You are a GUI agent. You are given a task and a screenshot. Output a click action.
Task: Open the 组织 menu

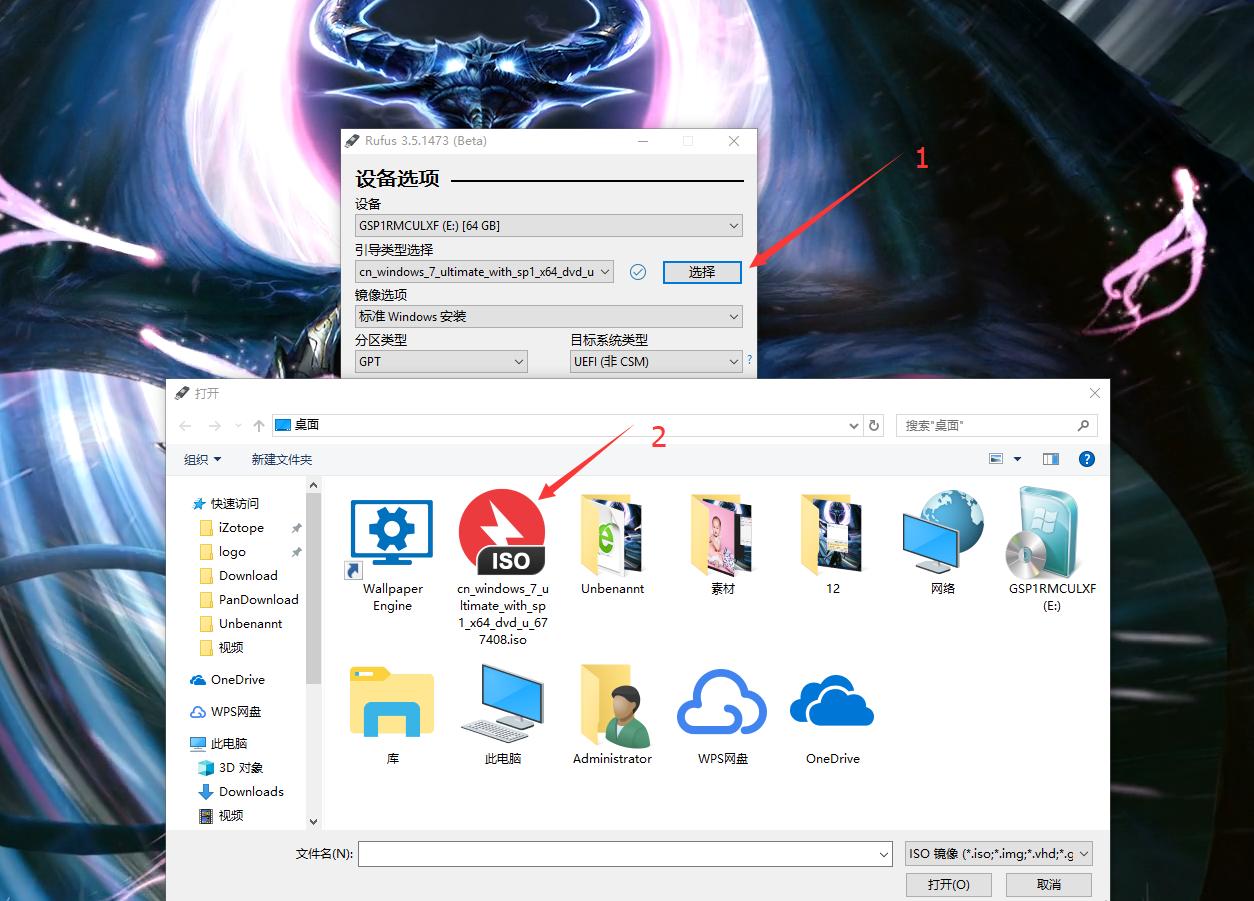[202, 459]
